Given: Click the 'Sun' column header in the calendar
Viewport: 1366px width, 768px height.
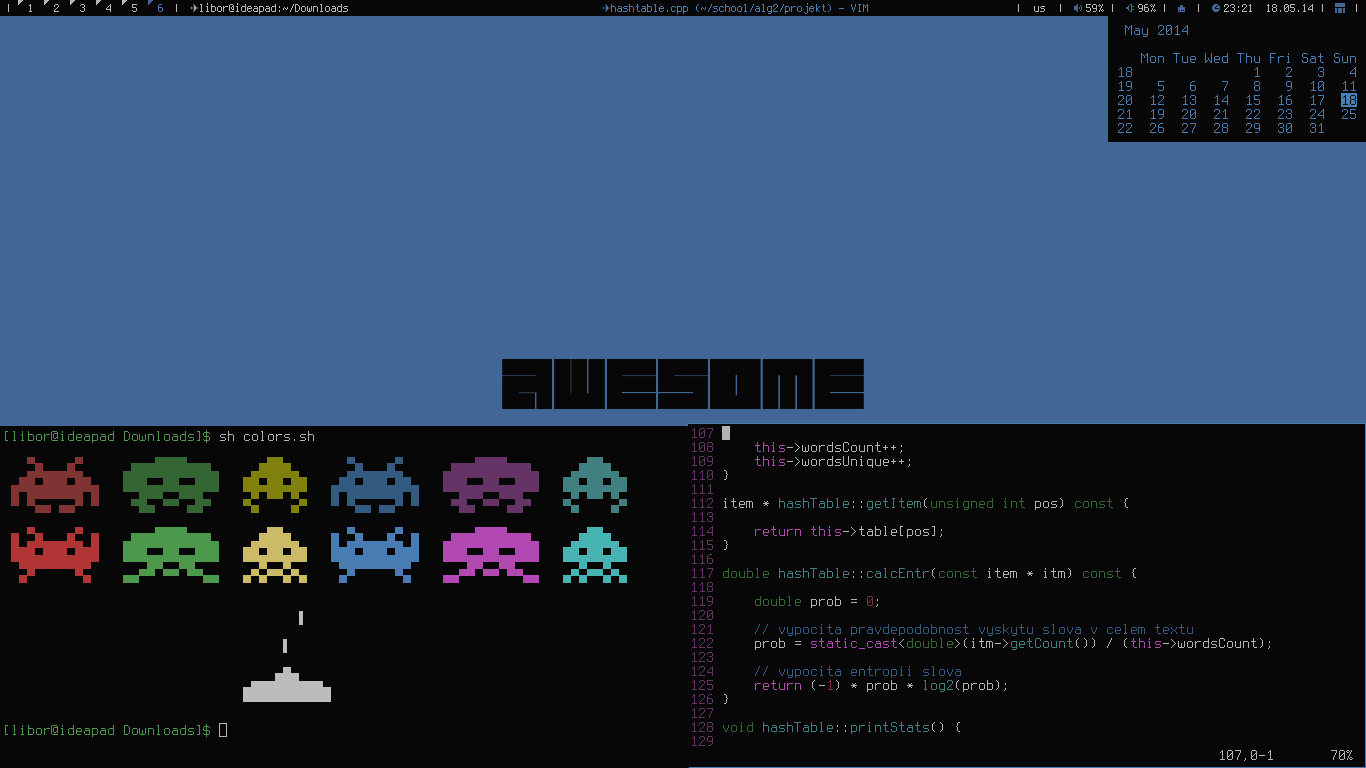Looking at the screenshot, I should tap(1345, 58).
